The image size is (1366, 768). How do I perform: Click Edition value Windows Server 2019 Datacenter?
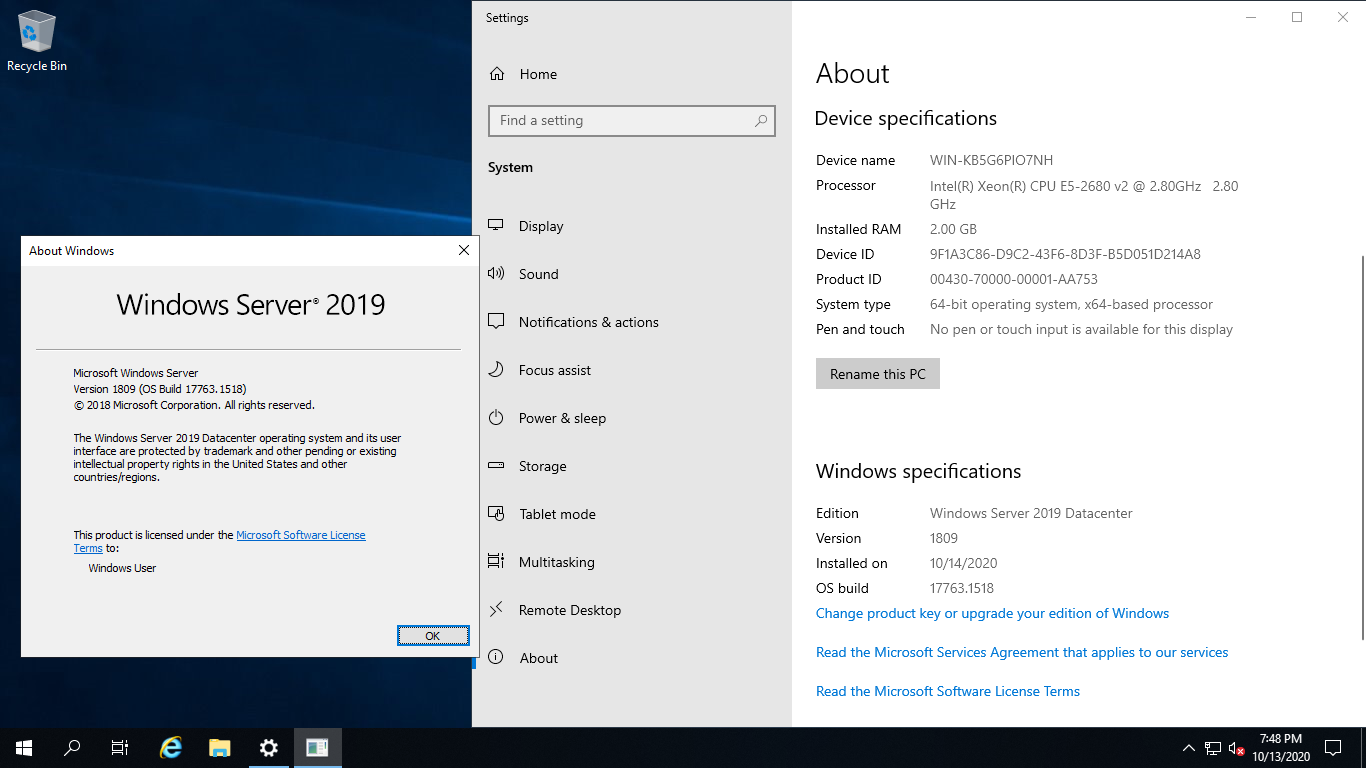click(1031, 513)
